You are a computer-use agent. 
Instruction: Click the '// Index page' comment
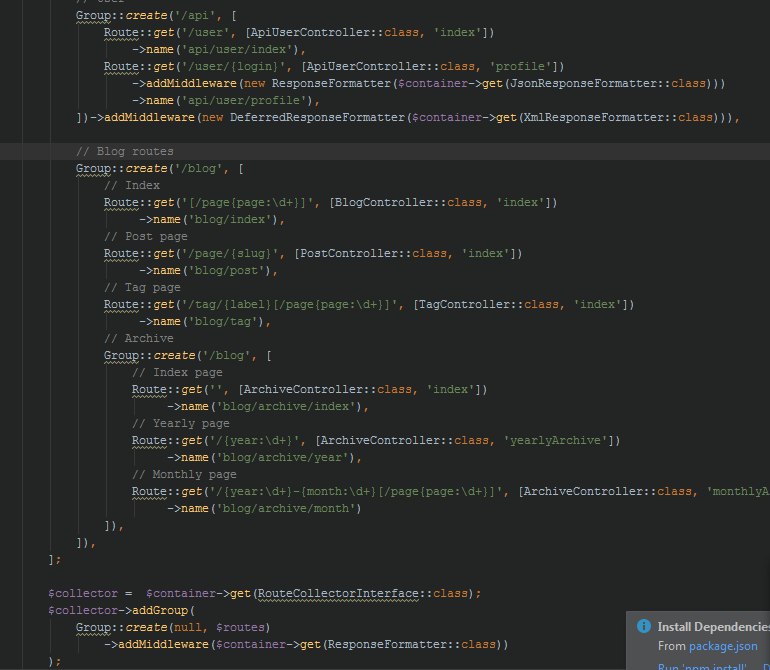pyautogui.click(x=177, y=372)
